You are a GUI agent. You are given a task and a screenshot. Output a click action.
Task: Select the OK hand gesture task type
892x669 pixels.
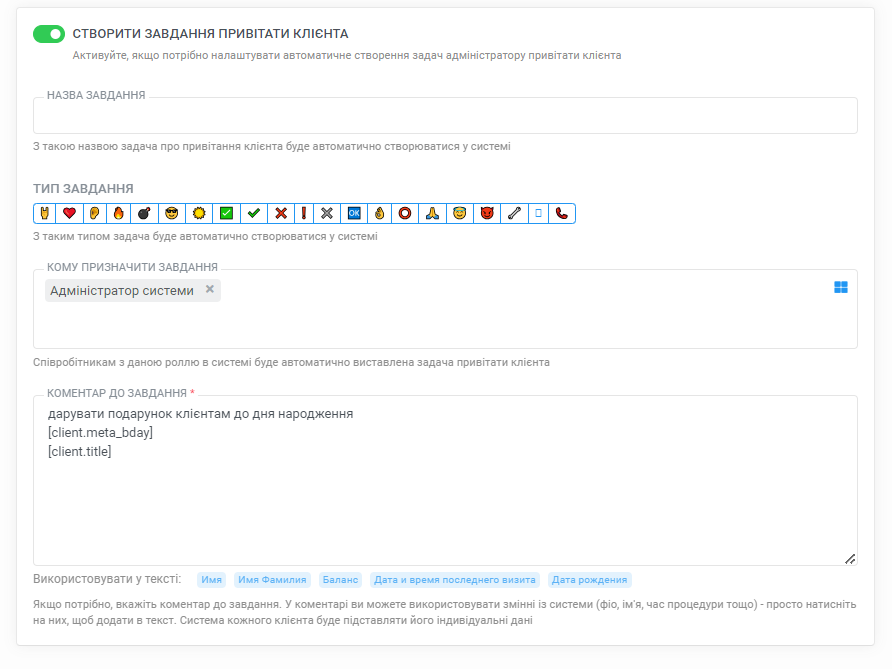point(379,213)
